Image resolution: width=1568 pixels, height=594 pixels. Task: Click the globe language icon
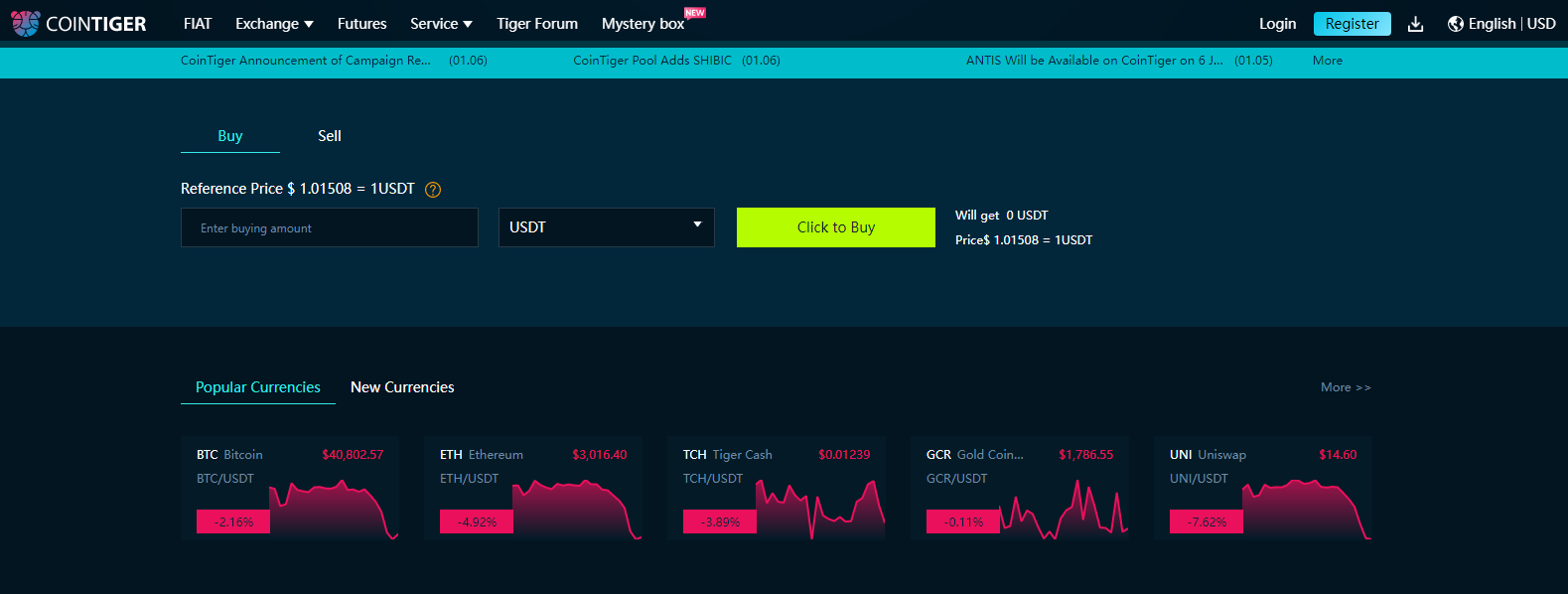point(1456,24)
